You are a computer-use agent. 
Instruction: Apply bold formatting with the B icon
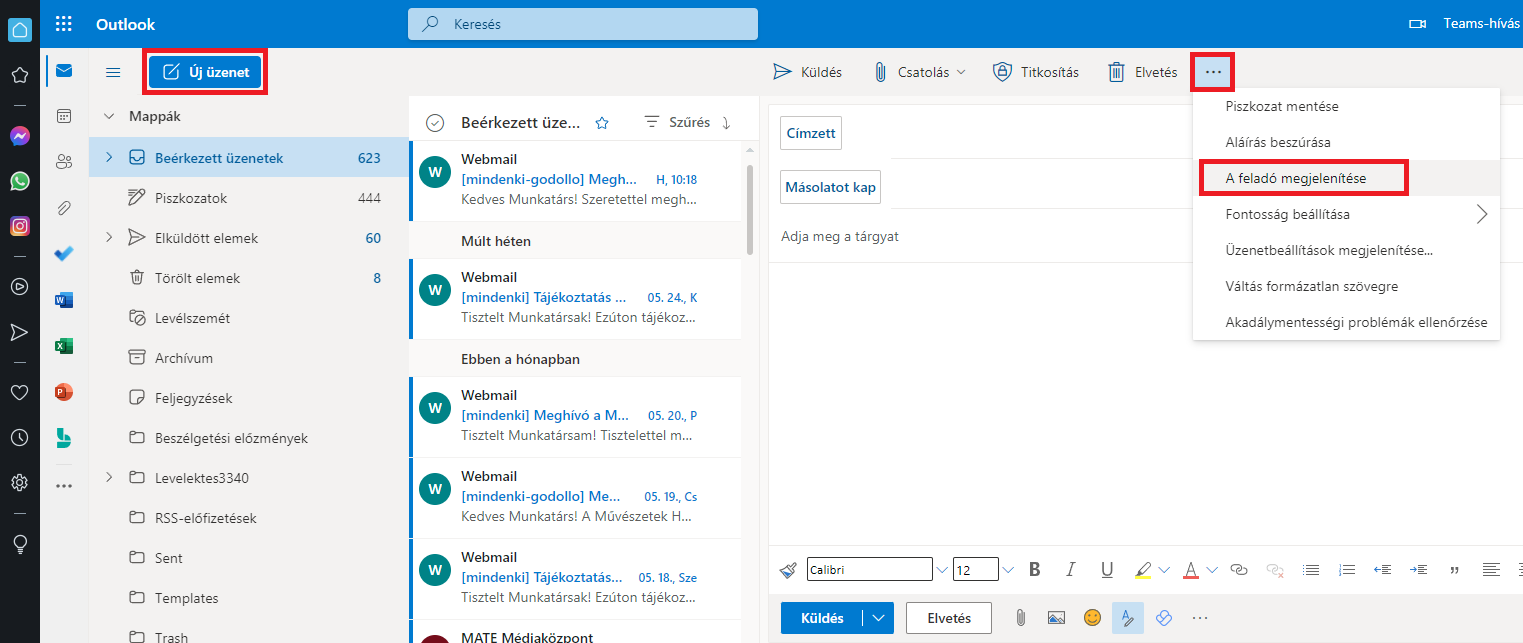point(1035,570)
